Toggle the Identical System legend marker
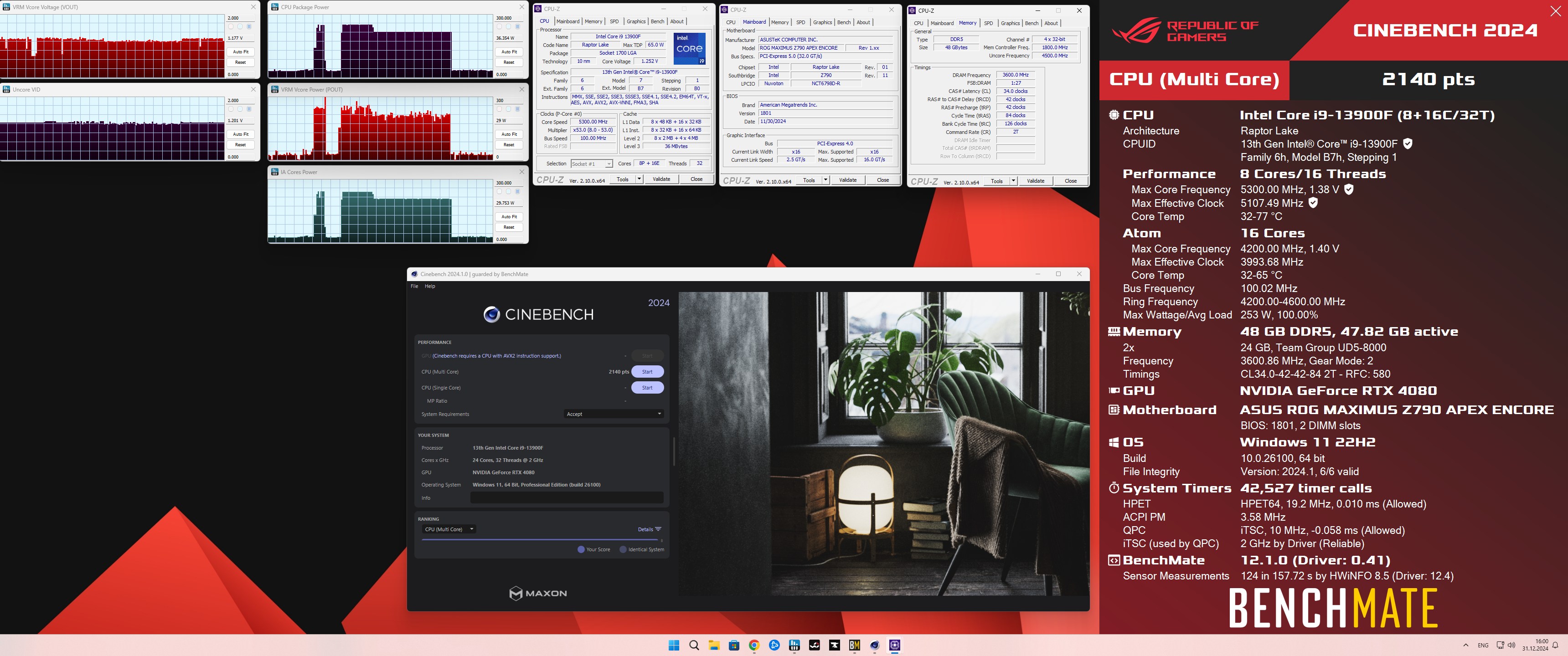 (623, 549)
